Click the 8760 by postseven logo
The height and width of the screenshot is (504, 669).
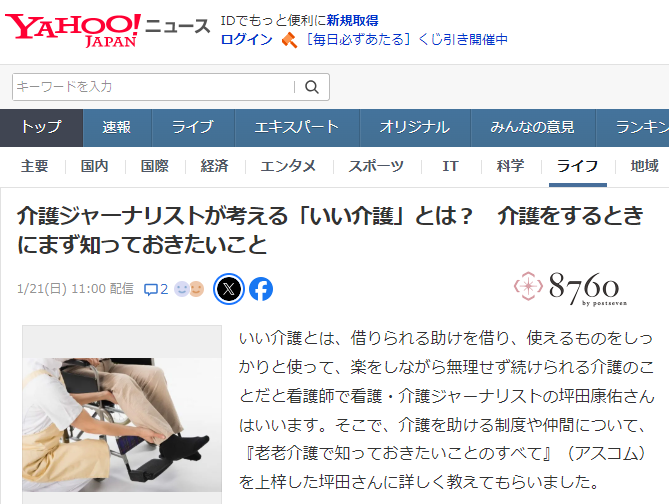pyautogui.click(x=570, y=288)
